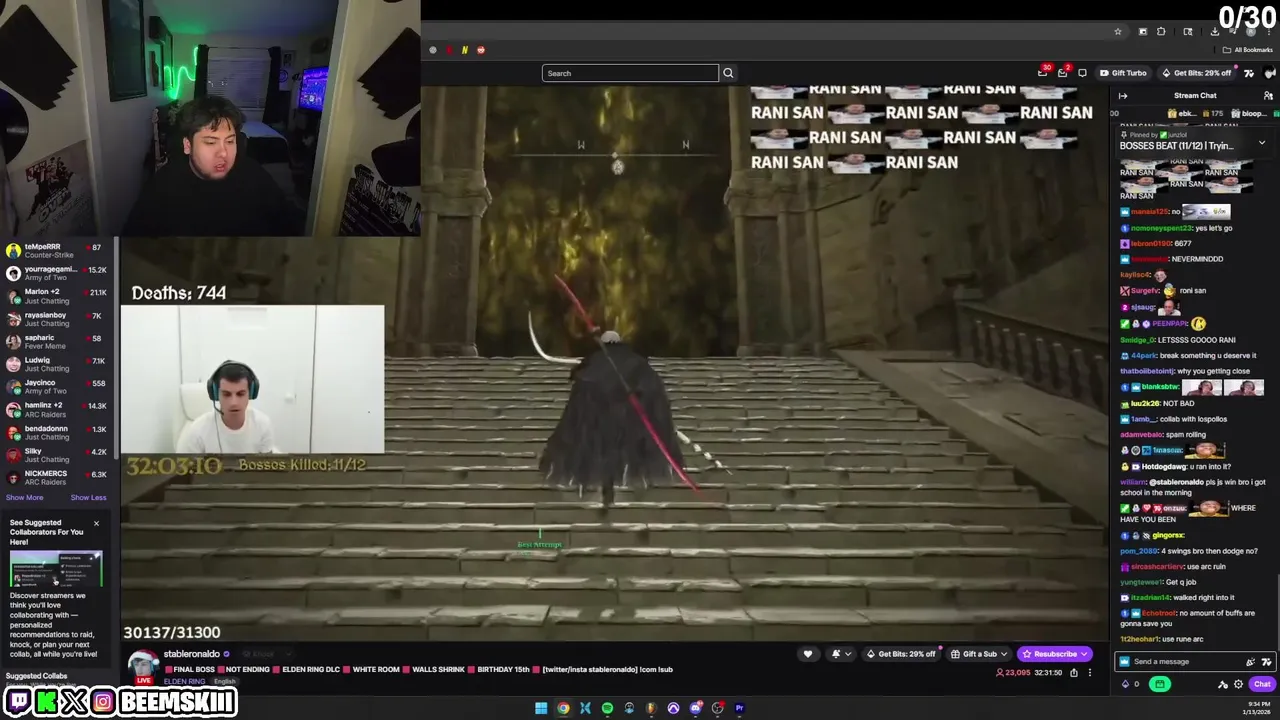Open Discord from the taskbar

click(x=695, y=708)
